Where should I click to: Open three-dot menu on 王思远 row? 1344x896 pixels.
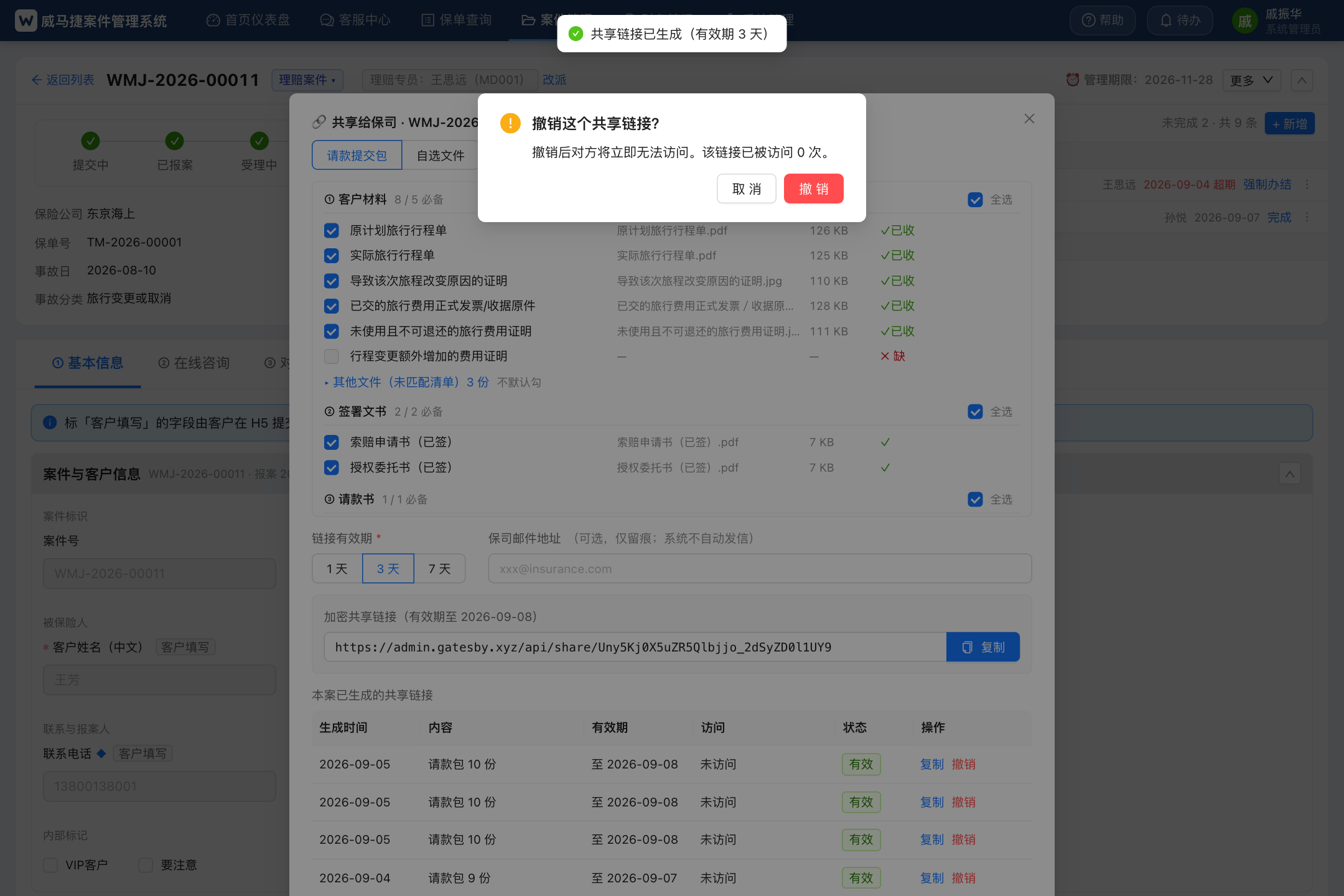point(1307,185)
